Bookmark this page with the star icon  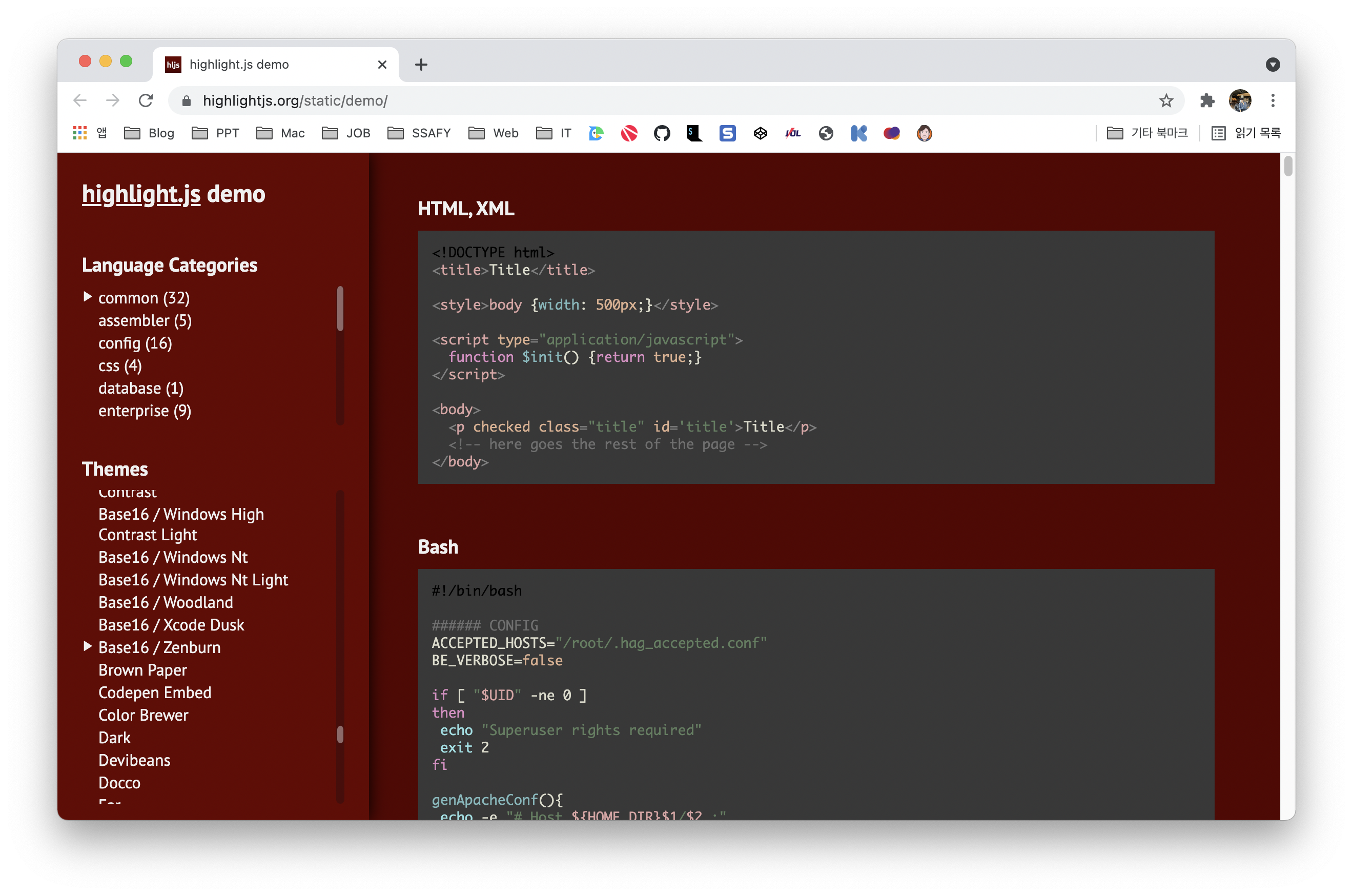[1165, 100]
